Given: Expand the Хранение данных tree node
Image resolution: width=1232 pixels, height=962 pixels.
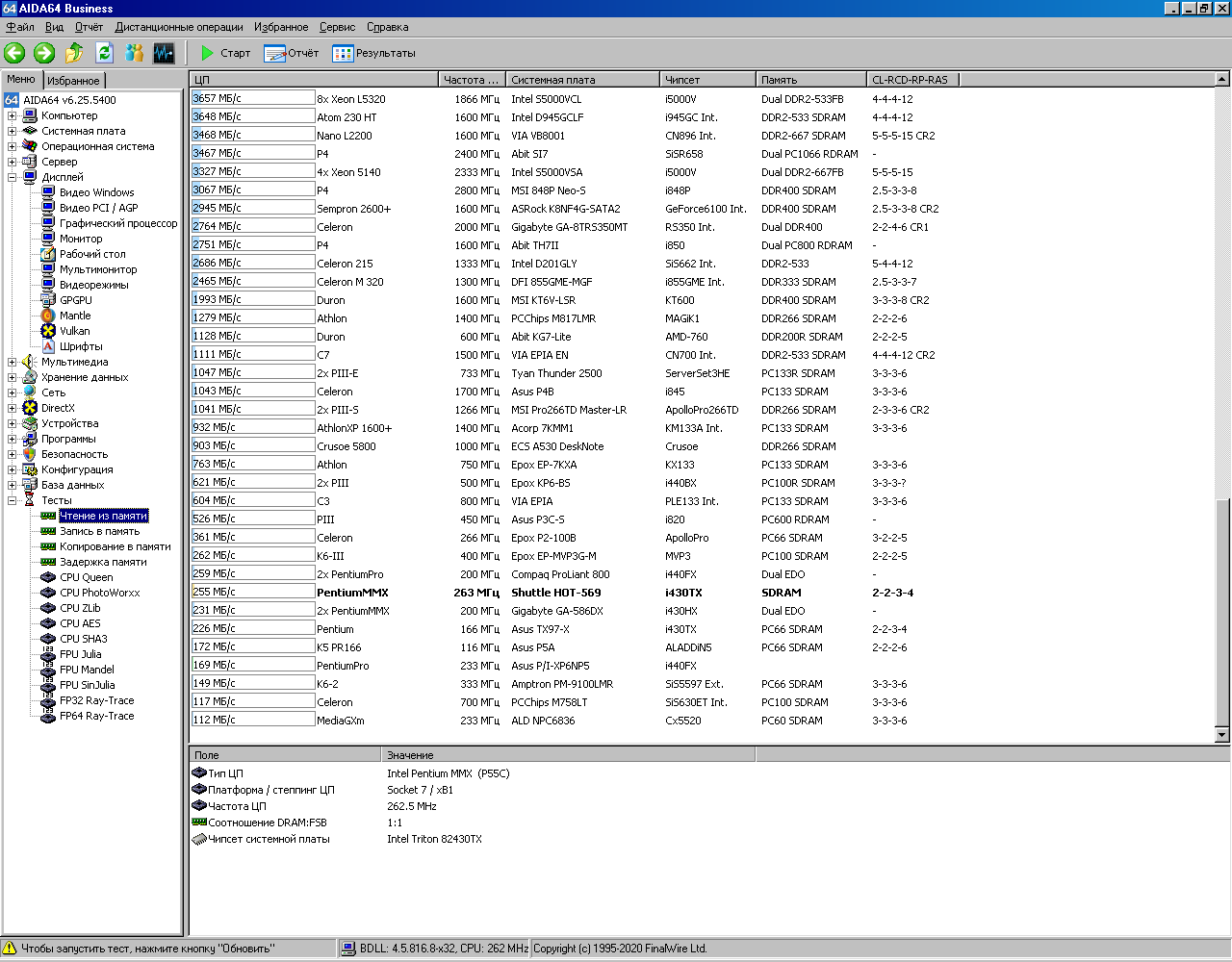Looking at the screenshot, I should 13,377.
